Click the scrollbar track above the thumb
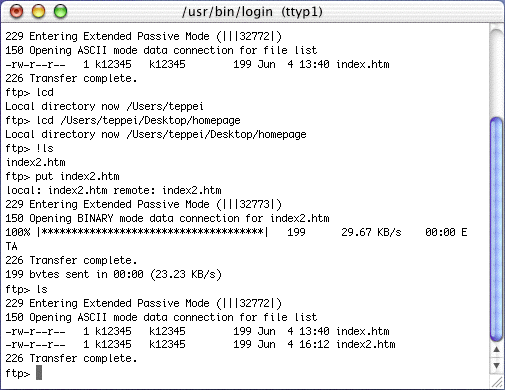The height and width of the screenshot is (390, 505). point(496,72)
